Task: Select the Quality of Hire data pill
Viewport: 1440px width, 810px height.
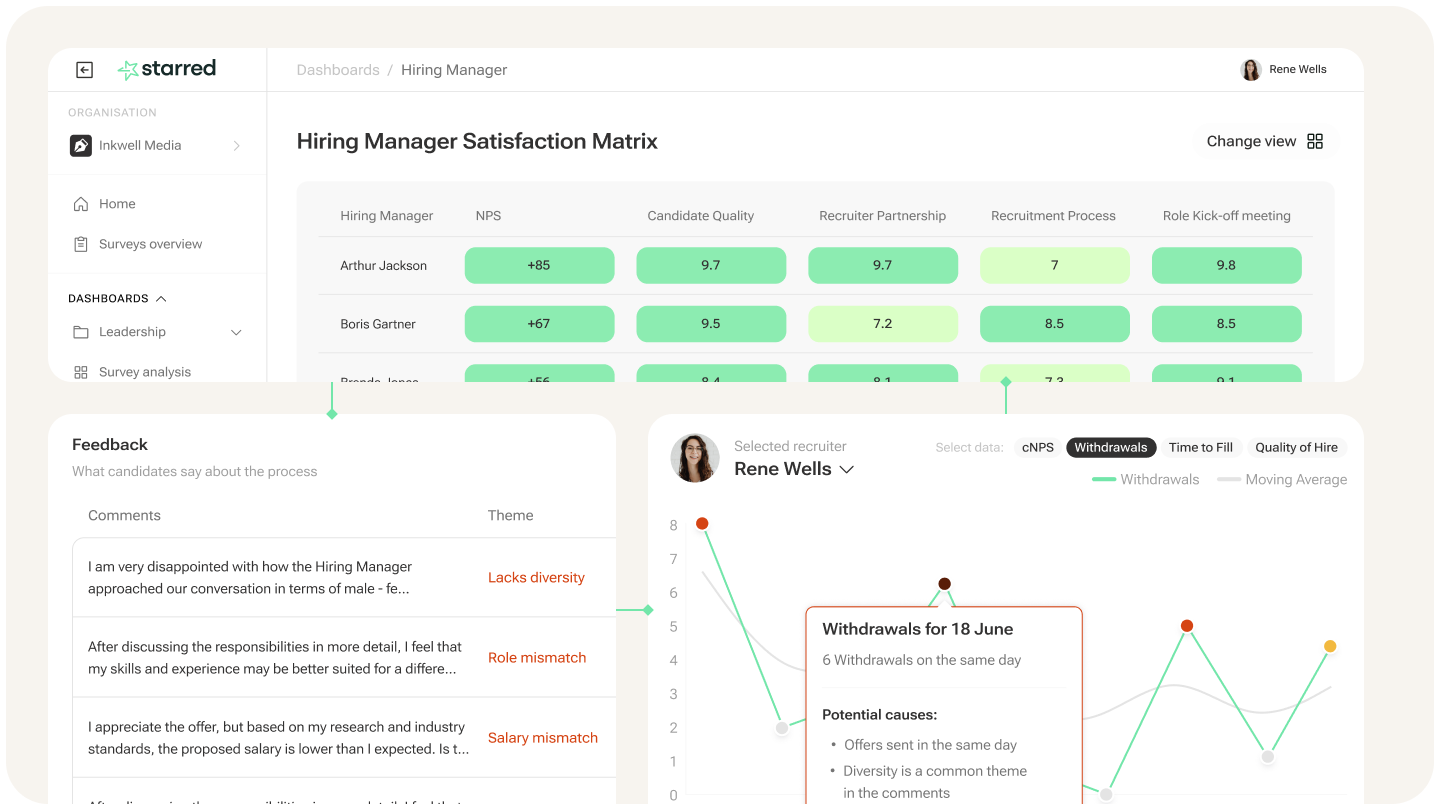Action: click(x=1296, y=448)
